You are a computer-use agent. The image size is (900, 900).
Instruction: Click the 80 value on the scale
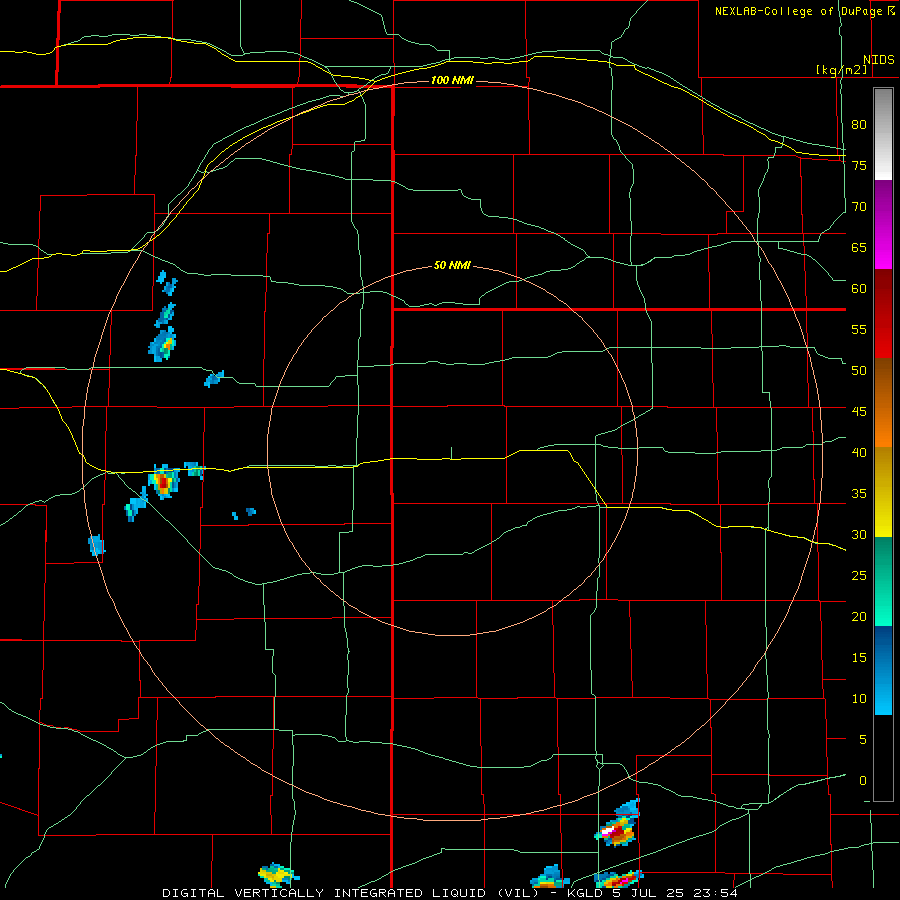coord(859,125)
